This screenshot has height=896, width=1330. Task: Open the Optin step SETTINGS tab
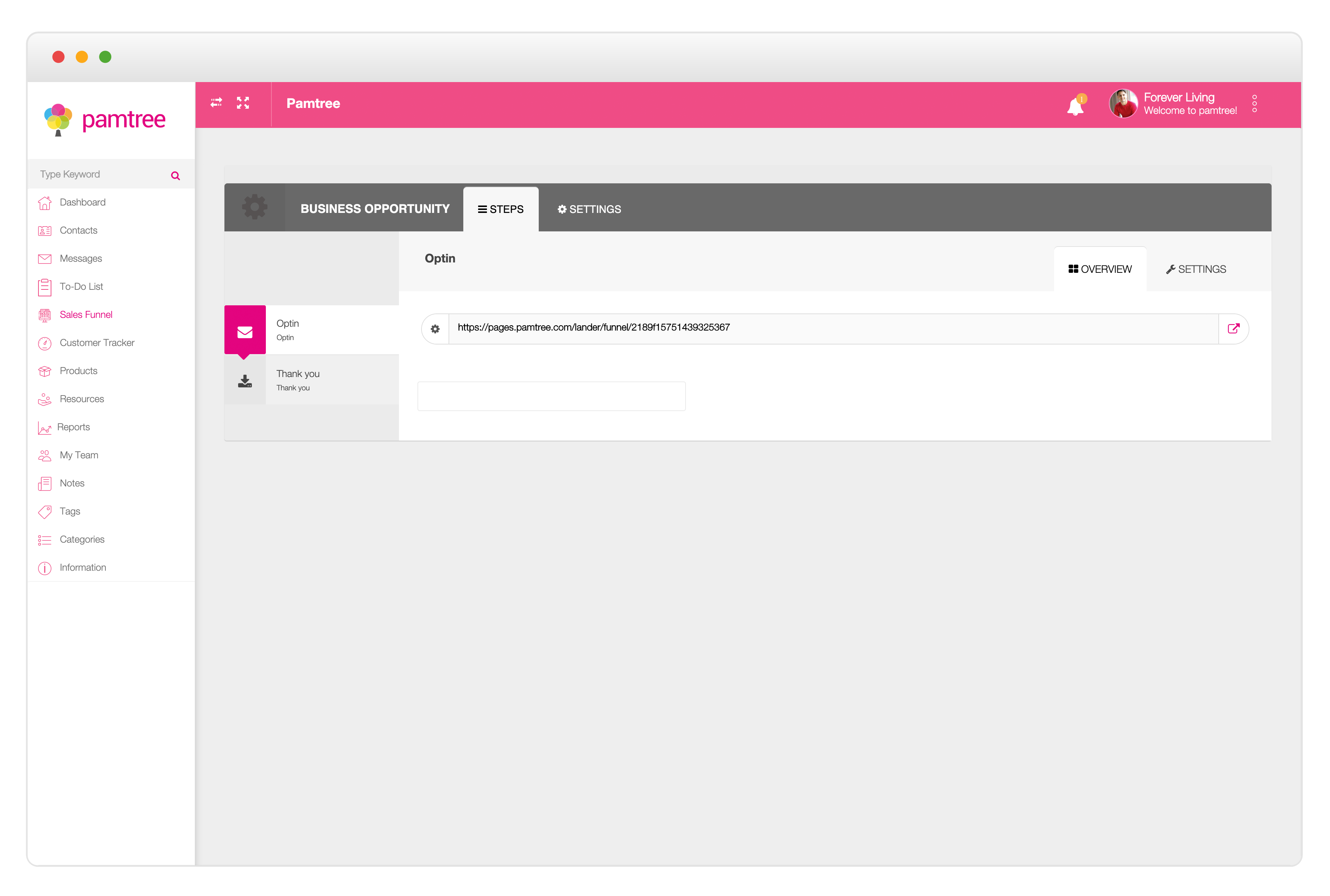(x=1196, y=269)
